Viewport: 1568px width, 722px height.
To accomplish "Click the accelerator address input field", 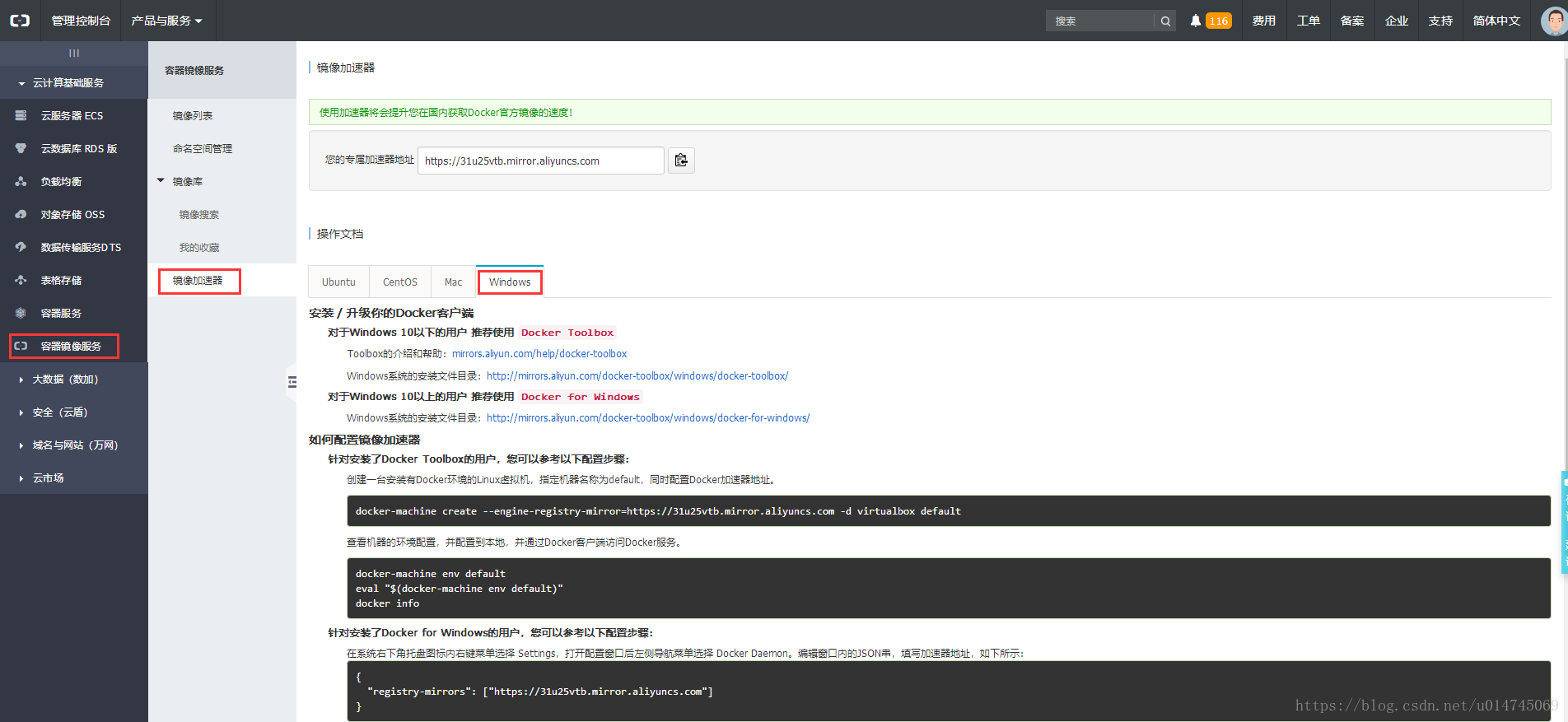I will (541, 161).
